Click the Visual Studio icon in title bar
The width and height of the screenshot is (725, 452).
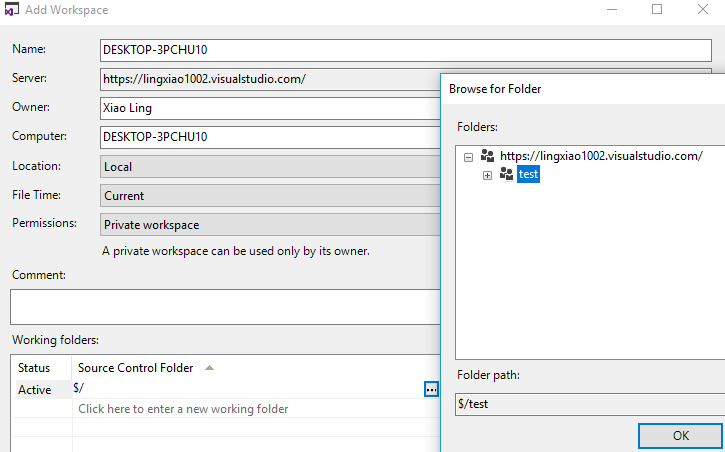click(11, 10)
